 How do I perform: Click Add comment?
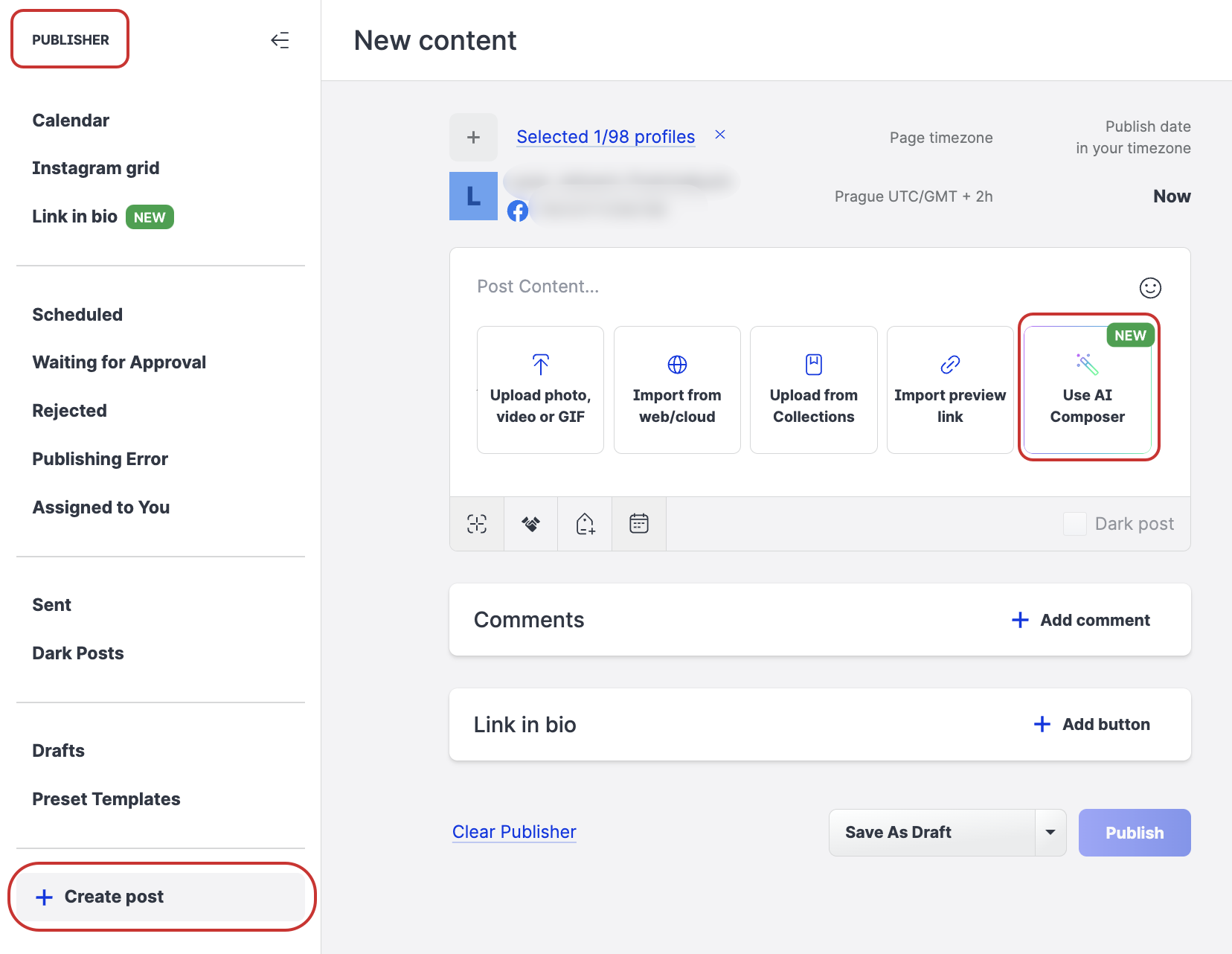[x=1081, y=620]
